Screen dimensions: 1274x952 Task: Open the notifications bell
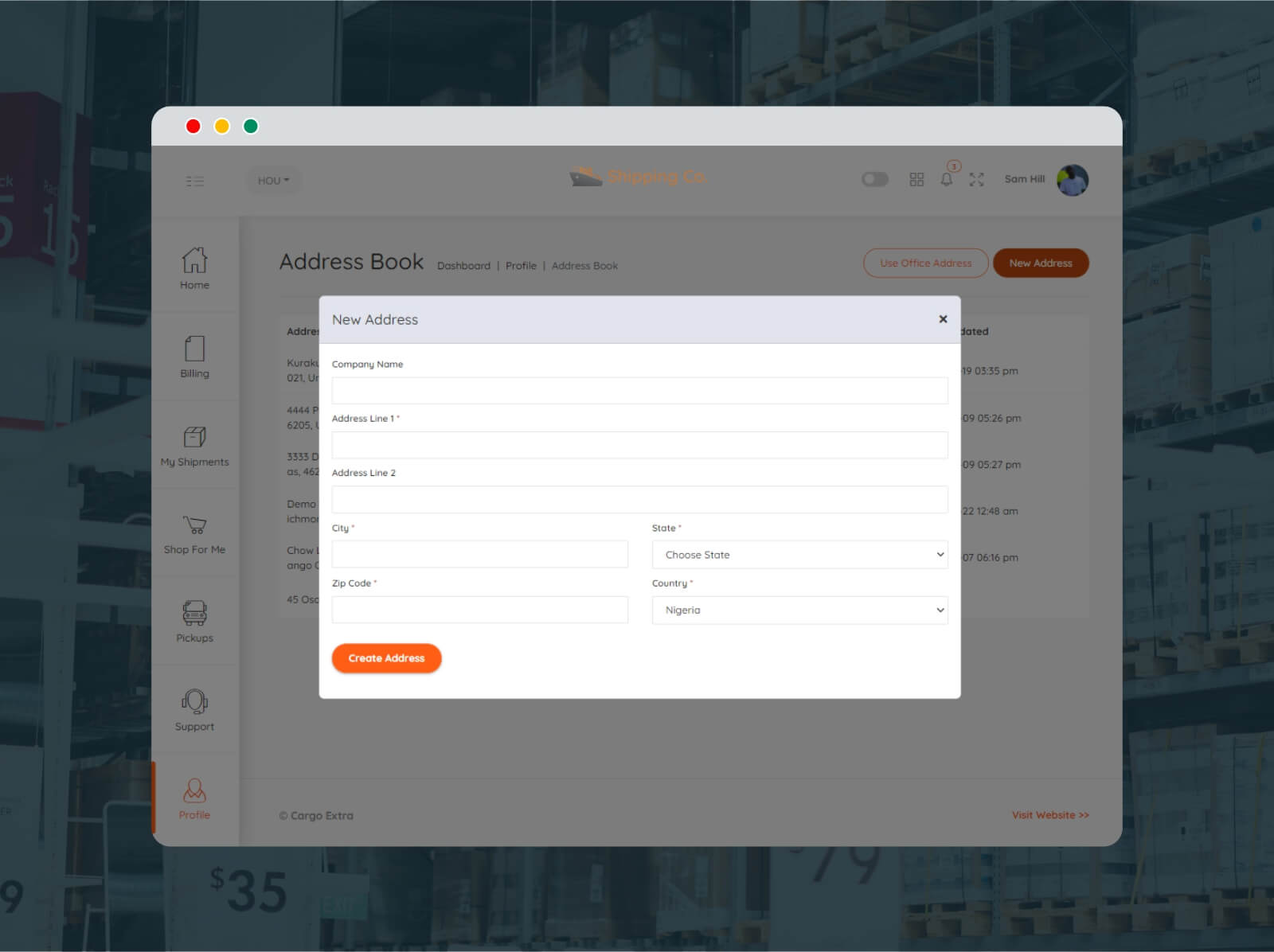(x=947, y=178)
